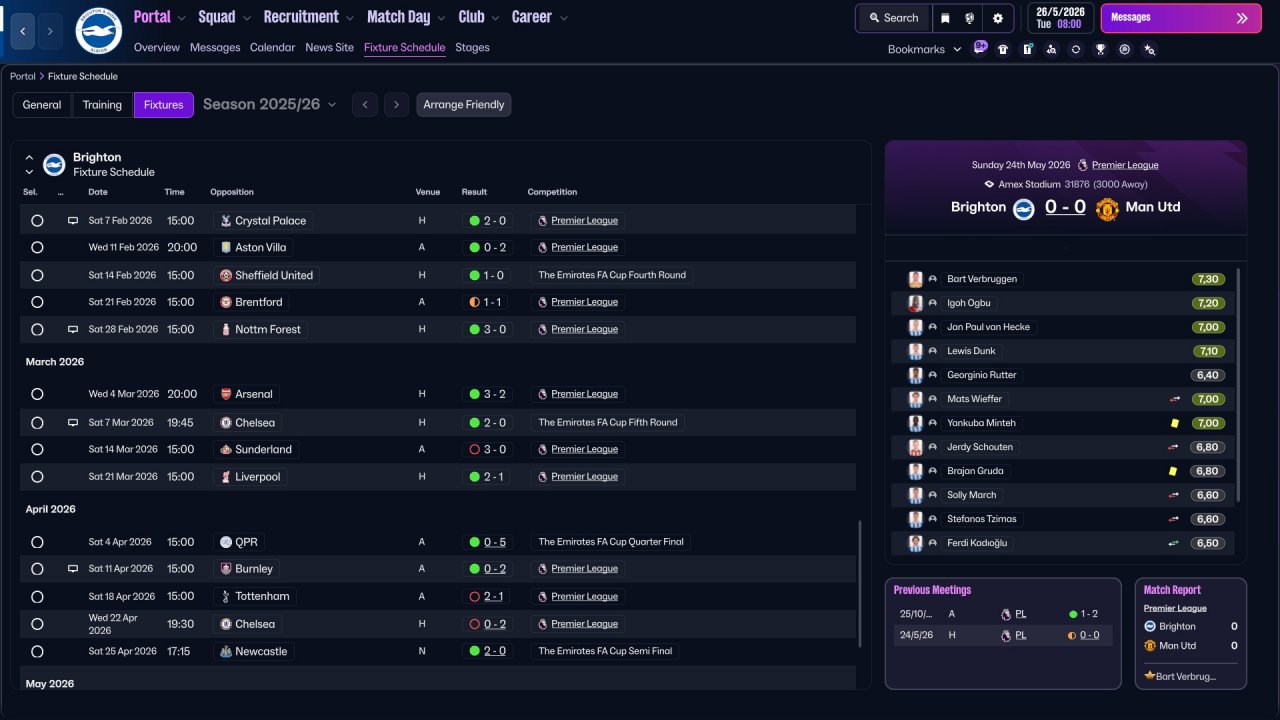The width and height of the screenshot is (1280, 720).
Task: Open the Brighton club badge in header
Action: (x=98, y=32)
